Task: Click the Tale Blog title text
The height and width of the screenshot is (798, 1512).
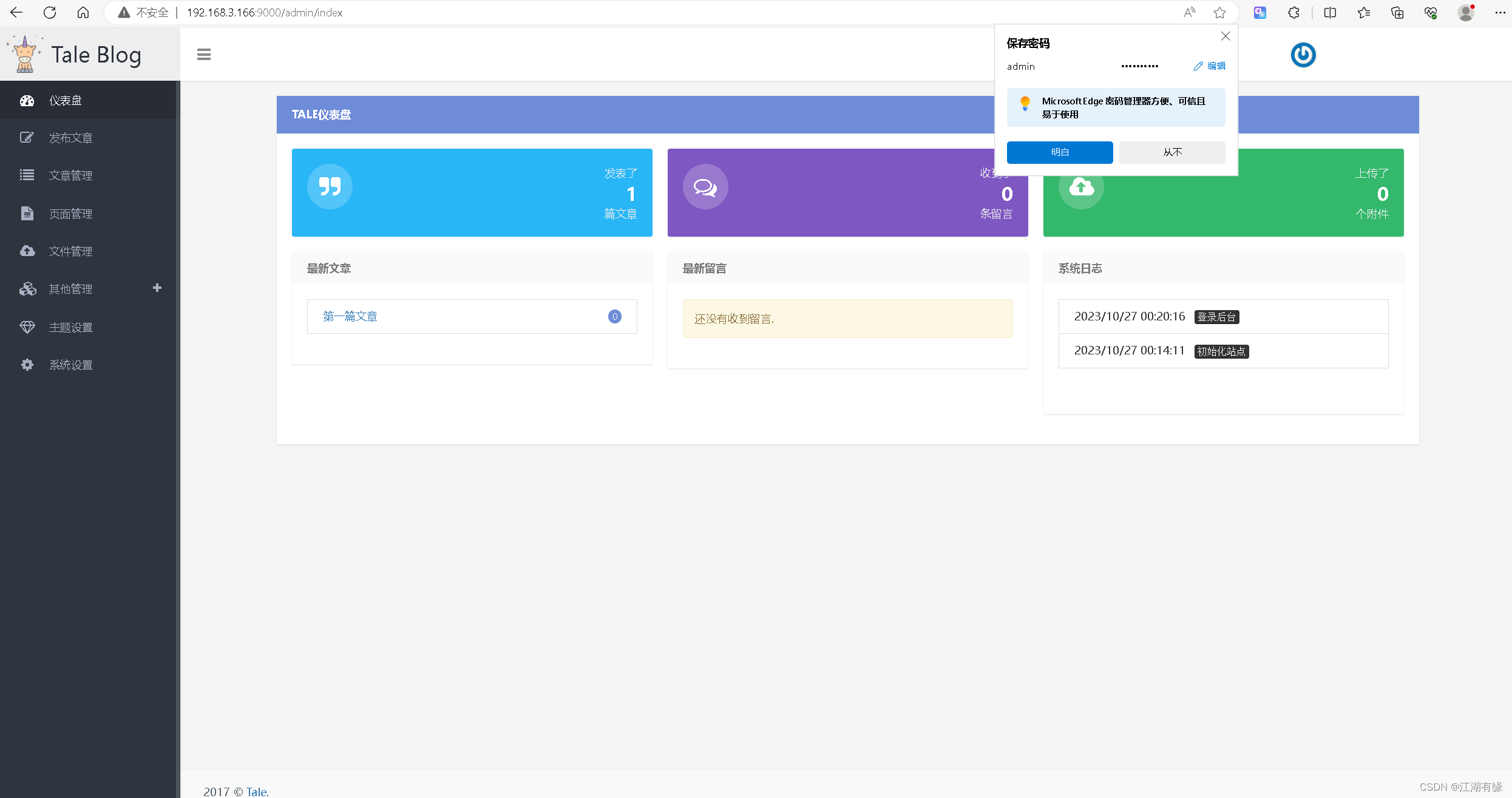Action: [96, 55]
